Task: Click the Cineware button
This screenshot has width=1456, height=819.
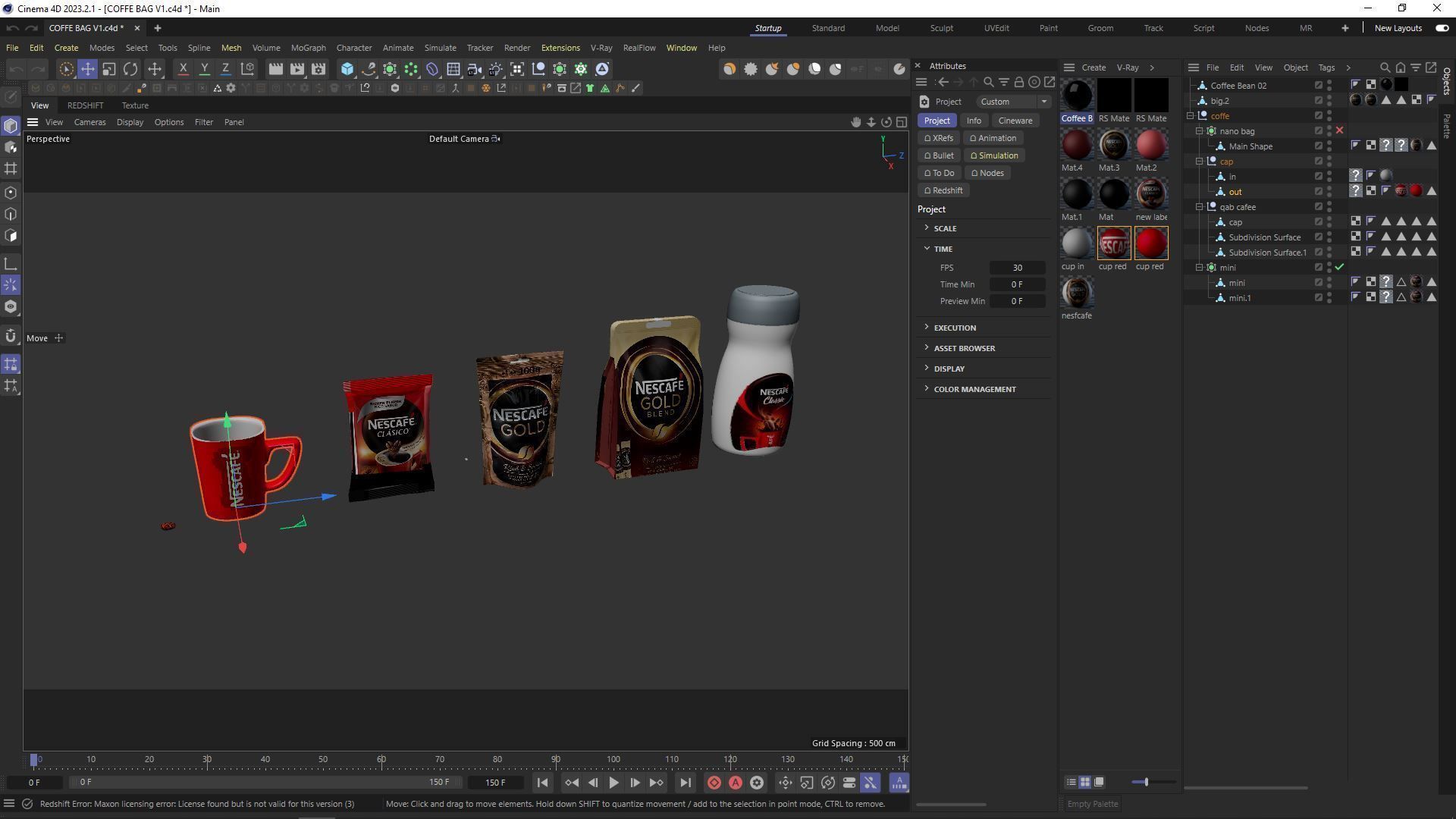Action: tap(1015, 121)
